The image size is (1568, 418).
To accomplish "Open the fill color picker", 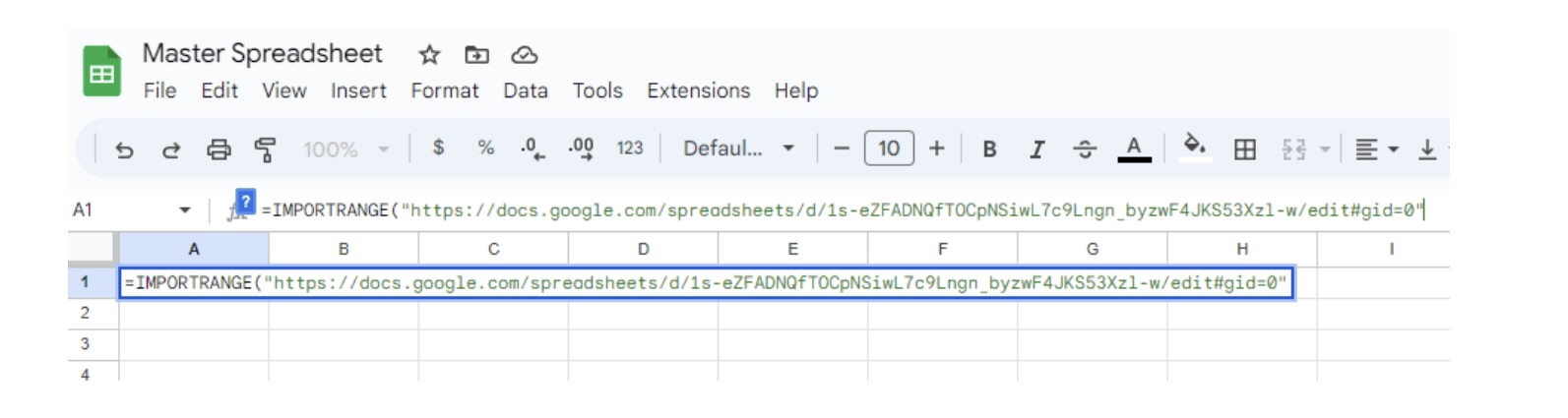I will point(1194,148).
